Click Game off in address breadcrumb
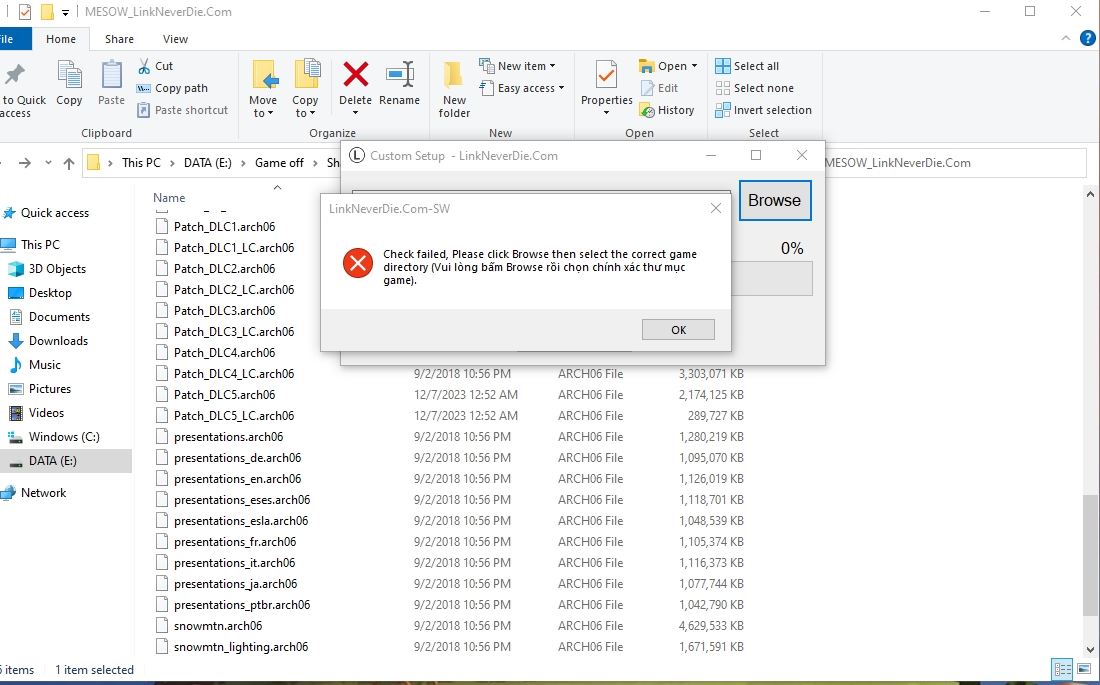This screenshot has height=685, width=1100. pos(279,163)
